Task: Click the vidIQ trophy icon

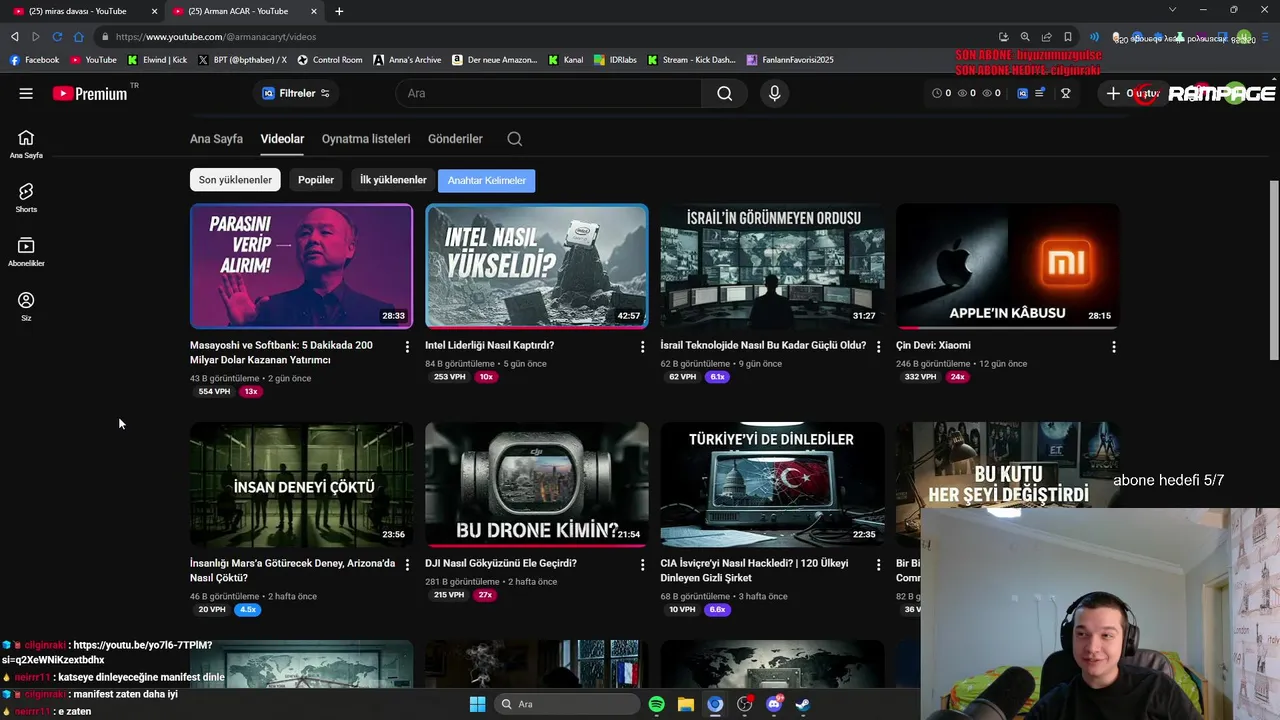Action: [x=1066, y=93]
